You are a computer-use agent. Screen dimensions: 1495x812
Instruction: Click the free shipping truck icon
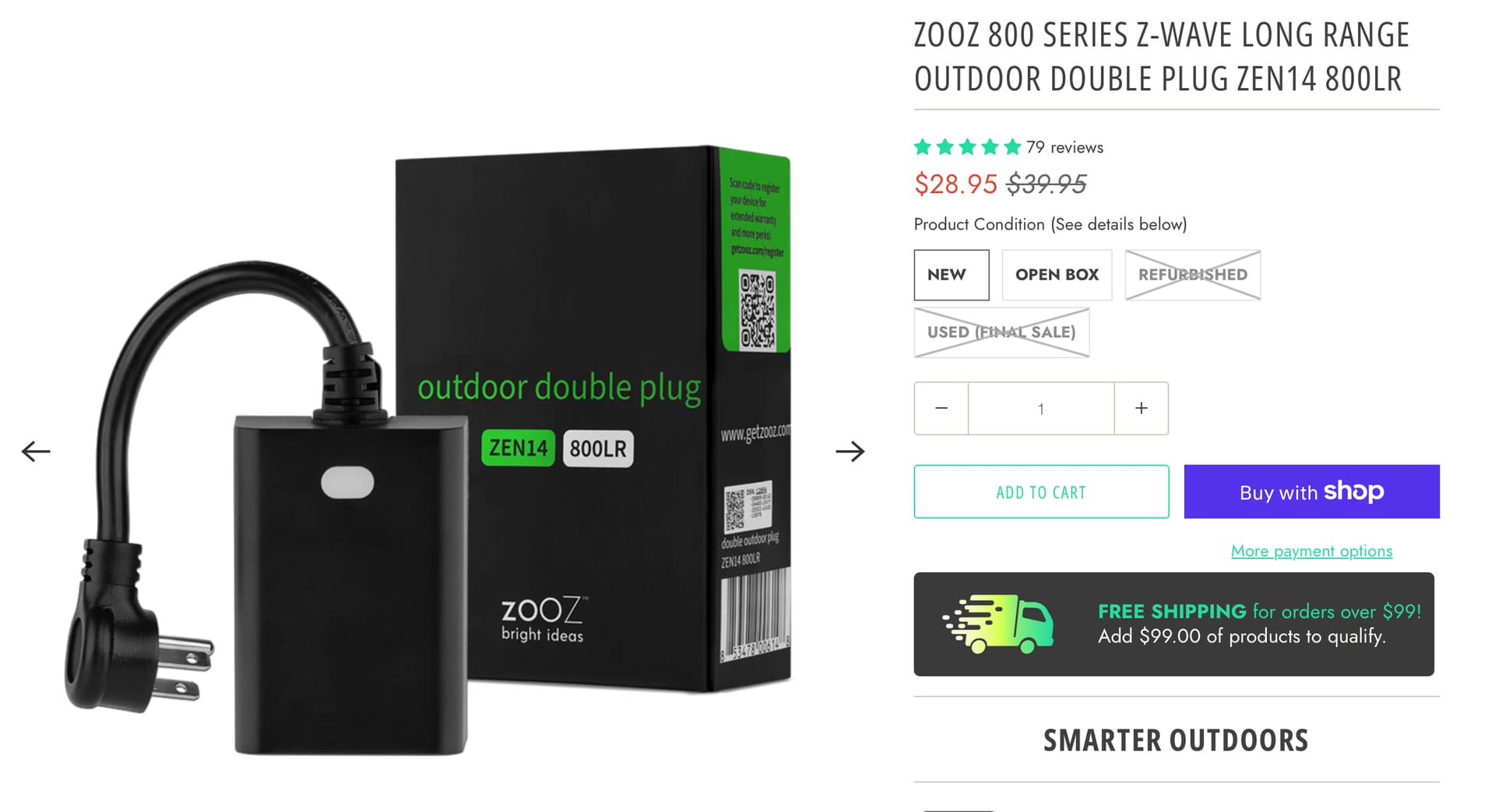[998, 624]
